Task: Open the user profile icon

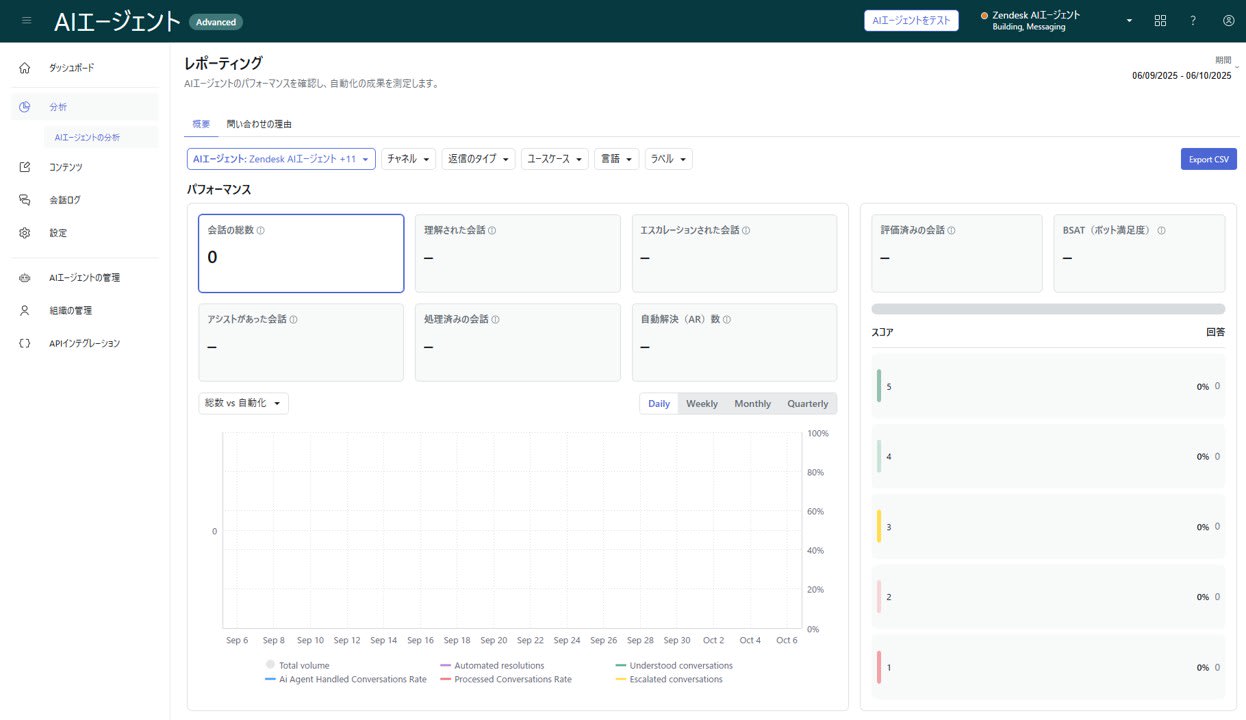Action: [1228, 20]
